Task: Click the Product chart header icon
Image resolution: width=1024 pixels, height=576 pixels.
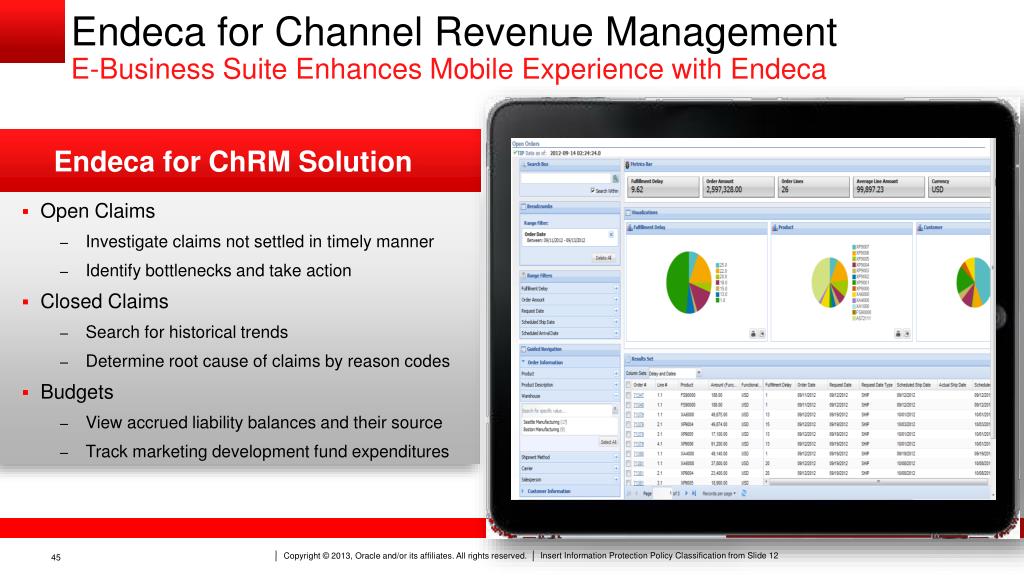Action: click(775, 227)
